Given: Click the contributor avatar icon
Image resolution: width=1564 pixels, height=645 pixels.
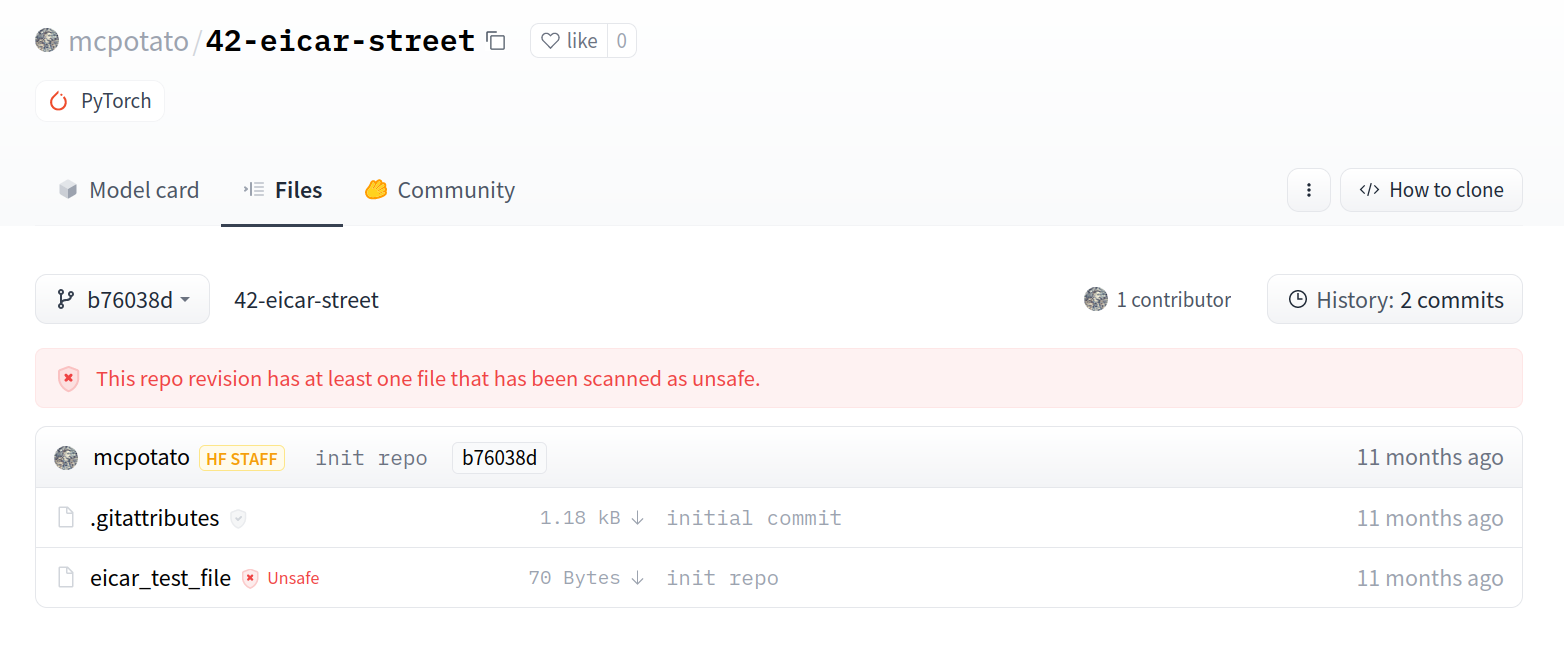Looking at the screenshot, I should [1096, 299].
